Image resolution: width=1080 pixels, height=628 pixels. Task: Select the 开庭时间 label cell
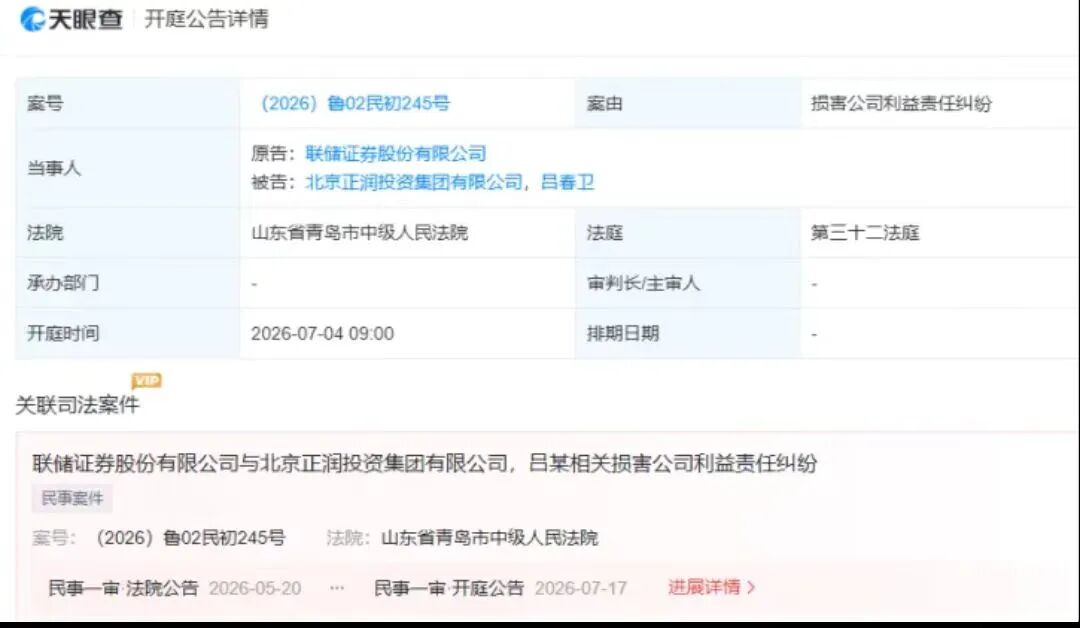[127, 333]
